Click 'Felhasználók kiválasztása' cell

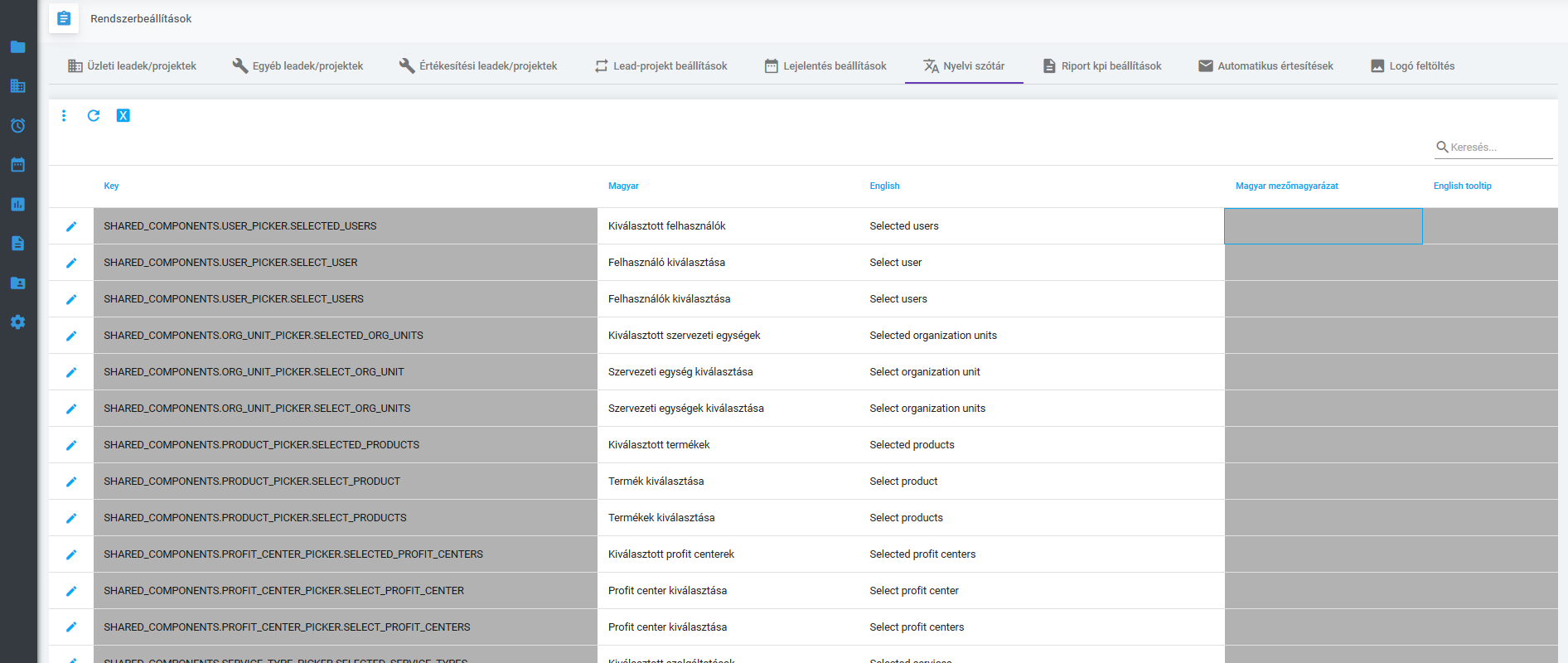click(728, 299)
